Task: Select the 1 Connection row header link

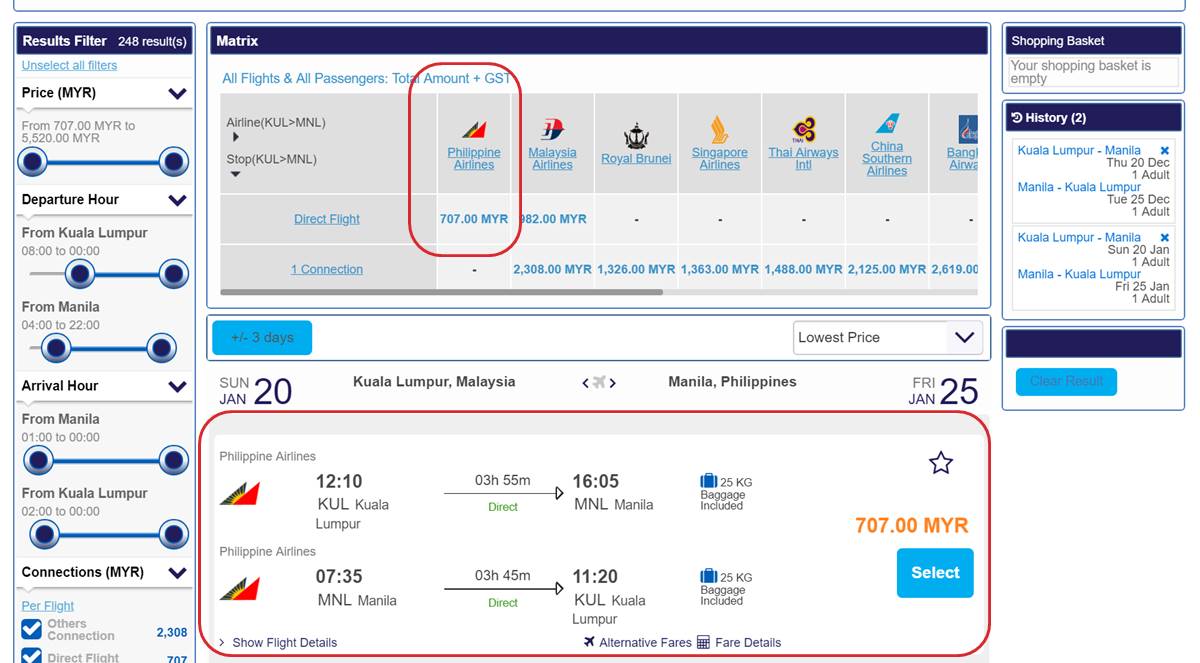Action: [x=327, y=269]
